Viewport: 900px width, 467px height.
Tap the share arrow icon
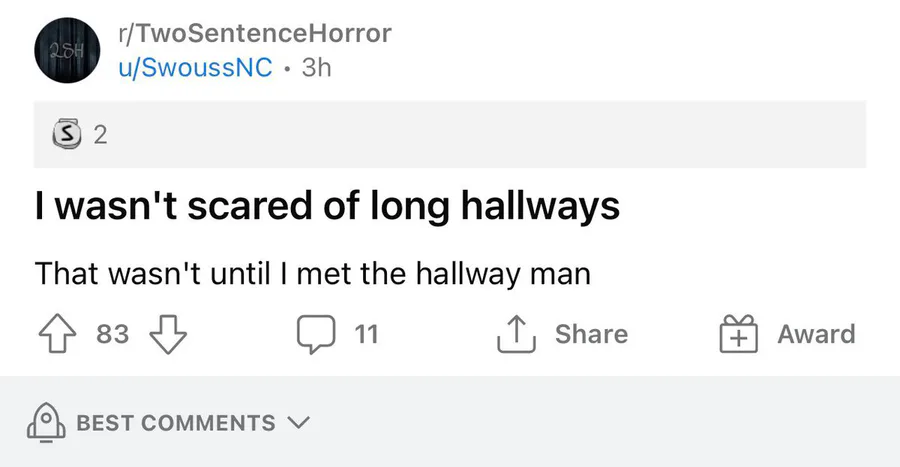(x=517, y=334)
